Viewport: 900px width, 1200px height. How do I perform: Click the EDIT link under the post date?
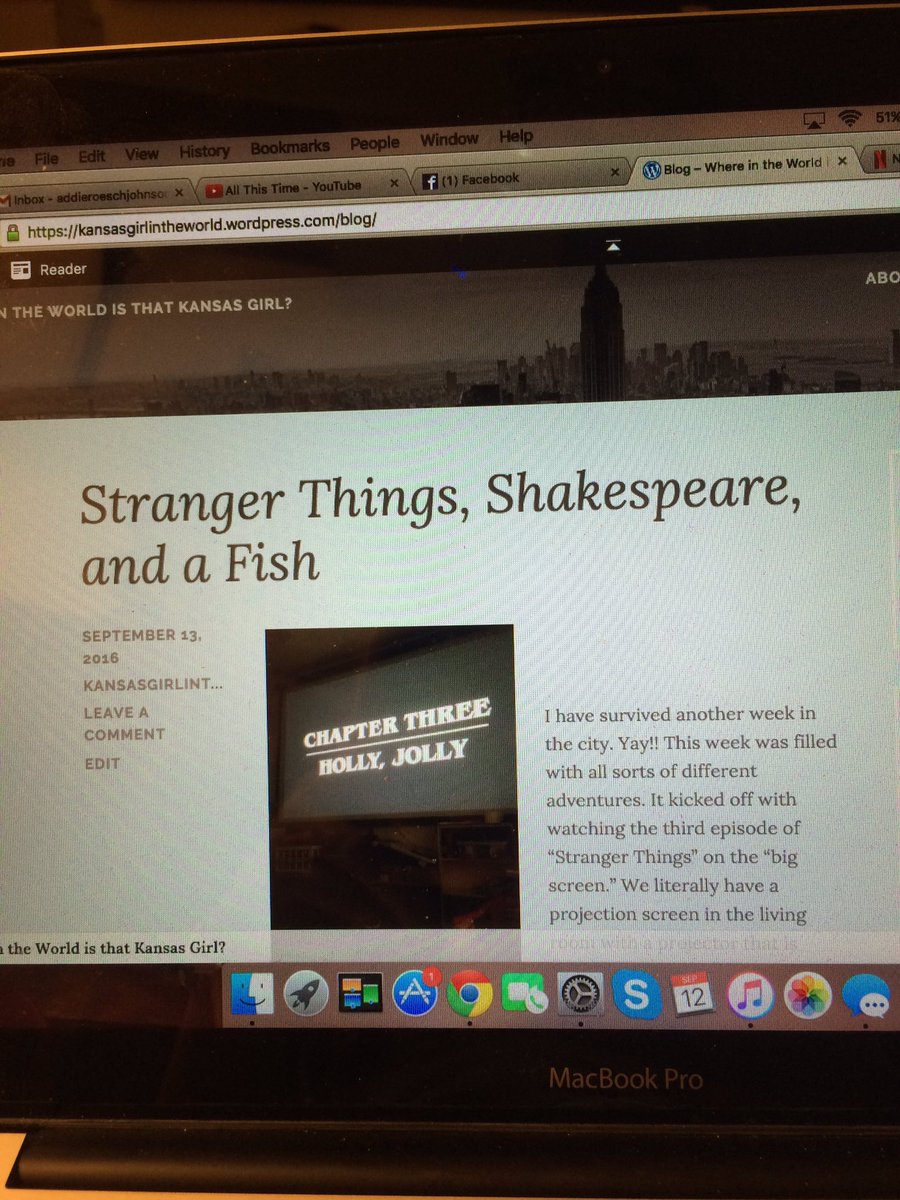point(100,762)
